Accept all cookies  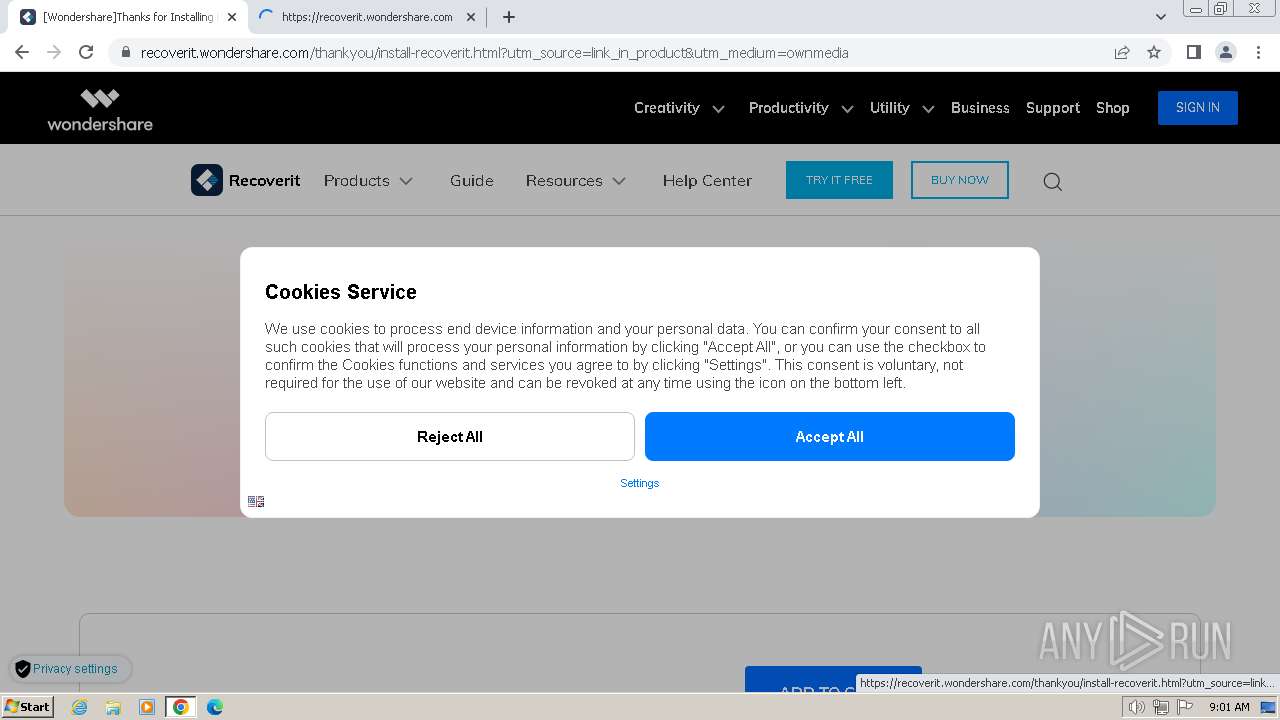[x=830, y=437]
